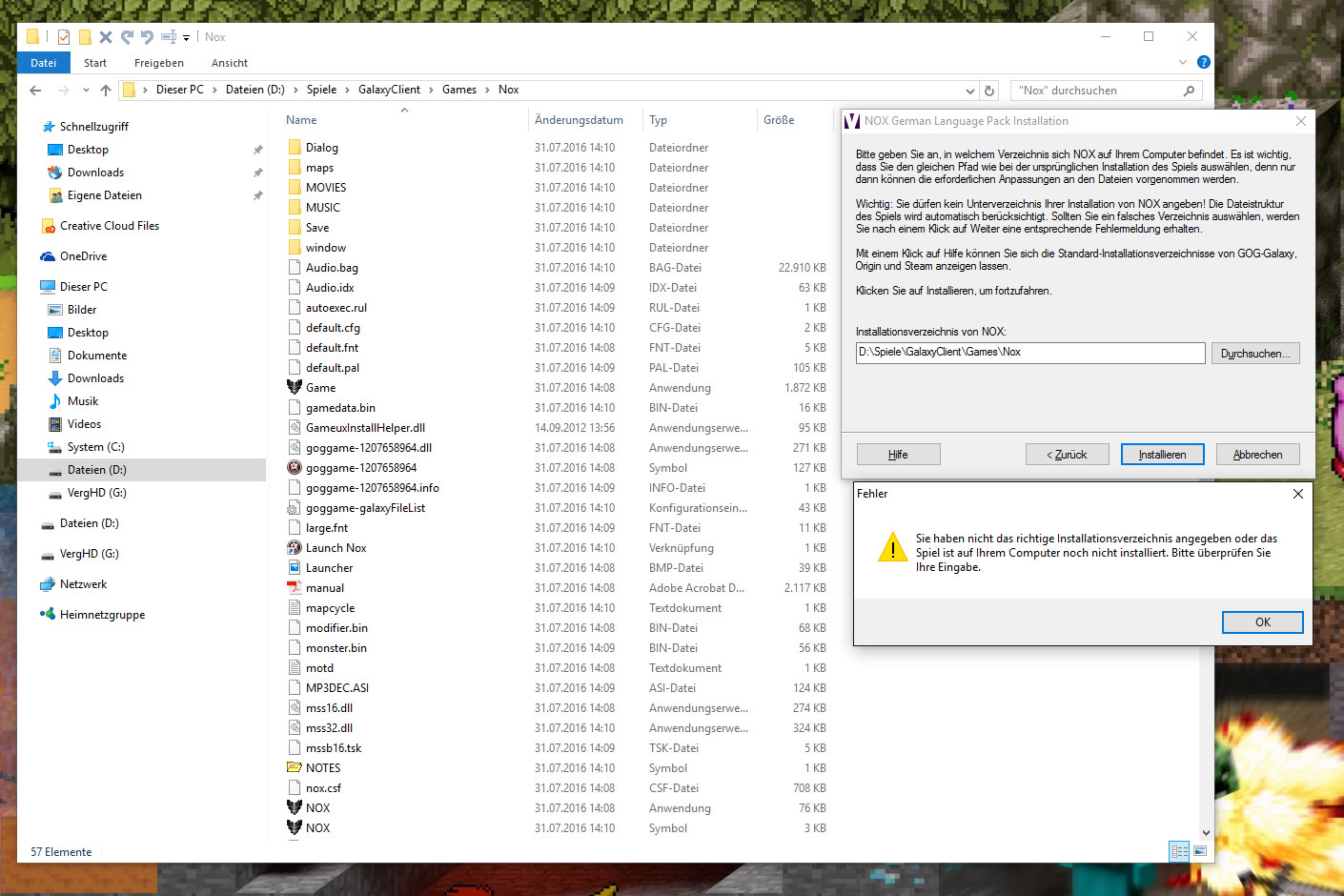The height and width of the screenshot is (896, 1344).
Task: Click the Explorer help question mark icon
Action: coord(1203,62)
